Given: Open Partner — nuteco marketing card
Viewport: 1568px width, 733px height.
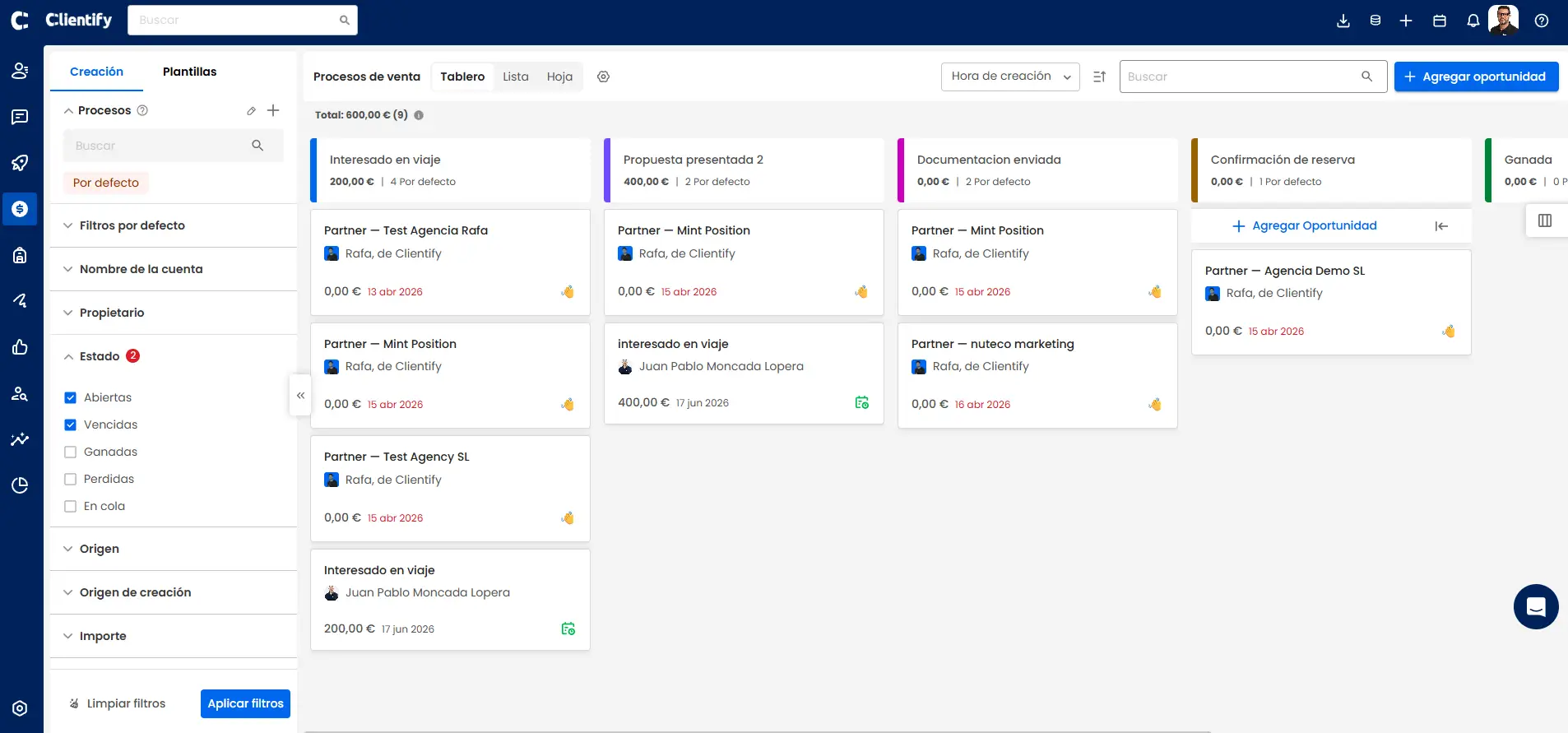Looking at the screenshot, I should coord(1037,375).
